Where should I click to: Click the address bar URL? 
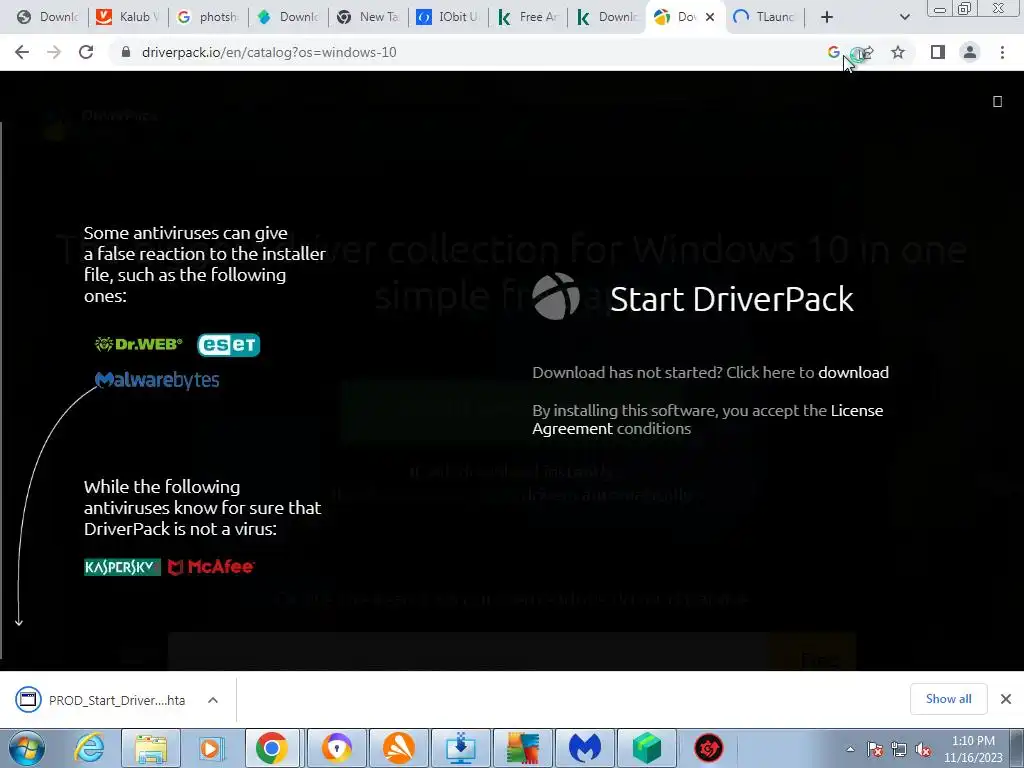point(269,52)
